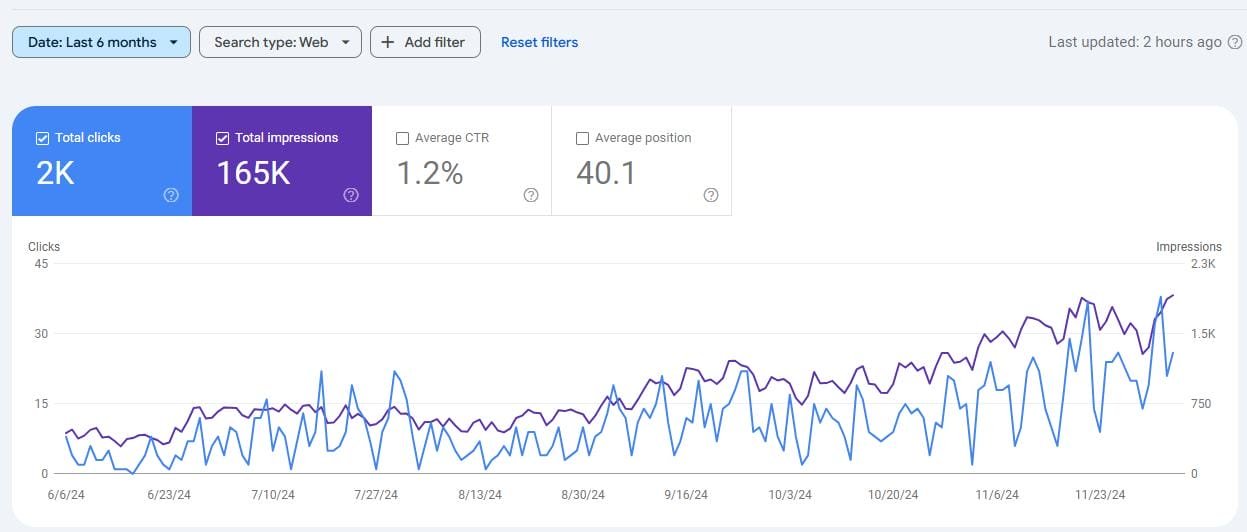The width and height of the screenshot is (1247, 532).
Task: Click the 165K total impressions value
Action: pos(253,174)
